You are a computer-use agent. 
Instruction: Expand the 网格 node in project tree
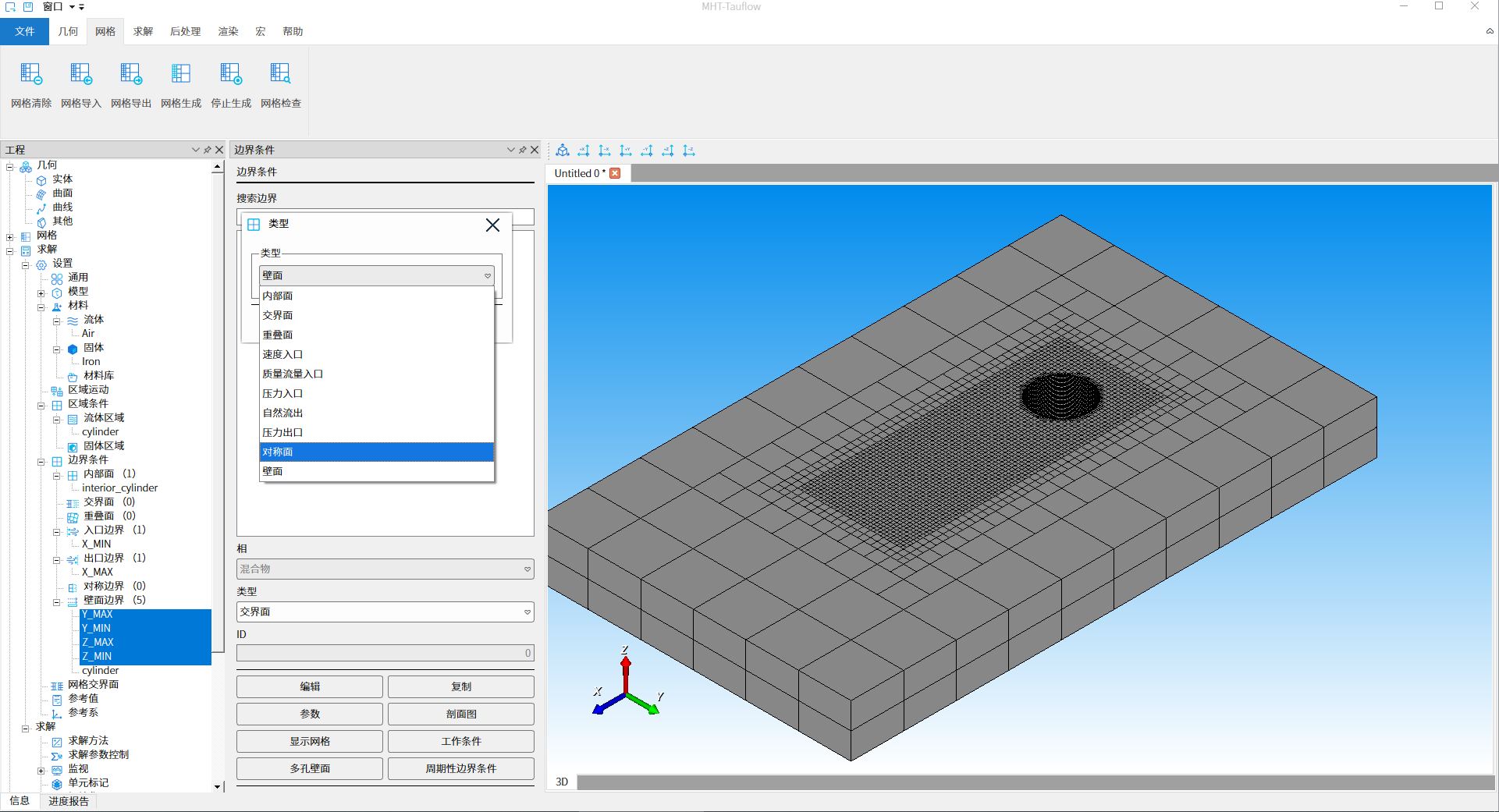click(x=10, y=236)
